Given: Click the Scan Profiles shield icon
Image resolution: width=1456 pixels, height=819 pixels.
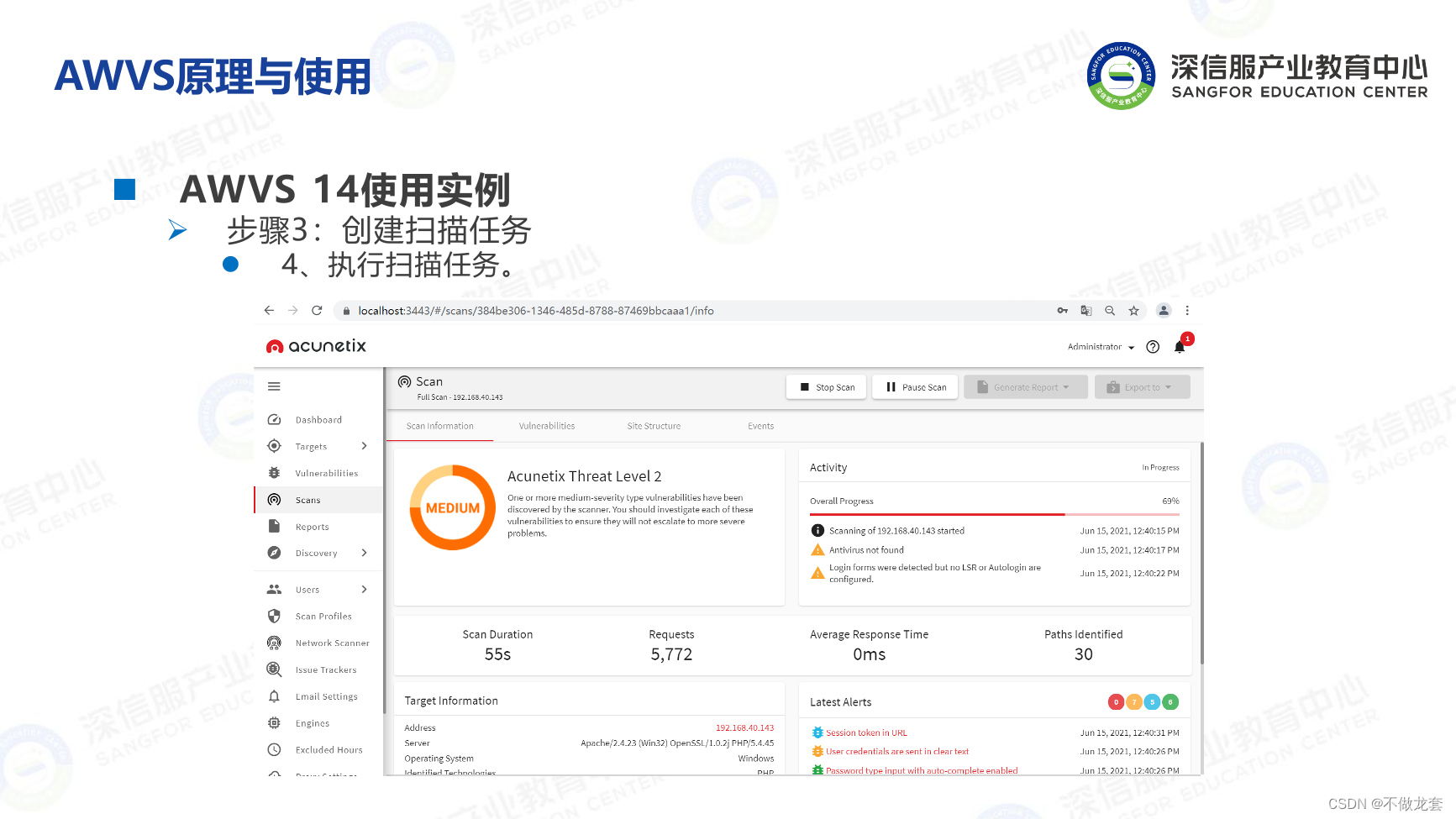Looking at the screenshot, I should coord(274,616).
